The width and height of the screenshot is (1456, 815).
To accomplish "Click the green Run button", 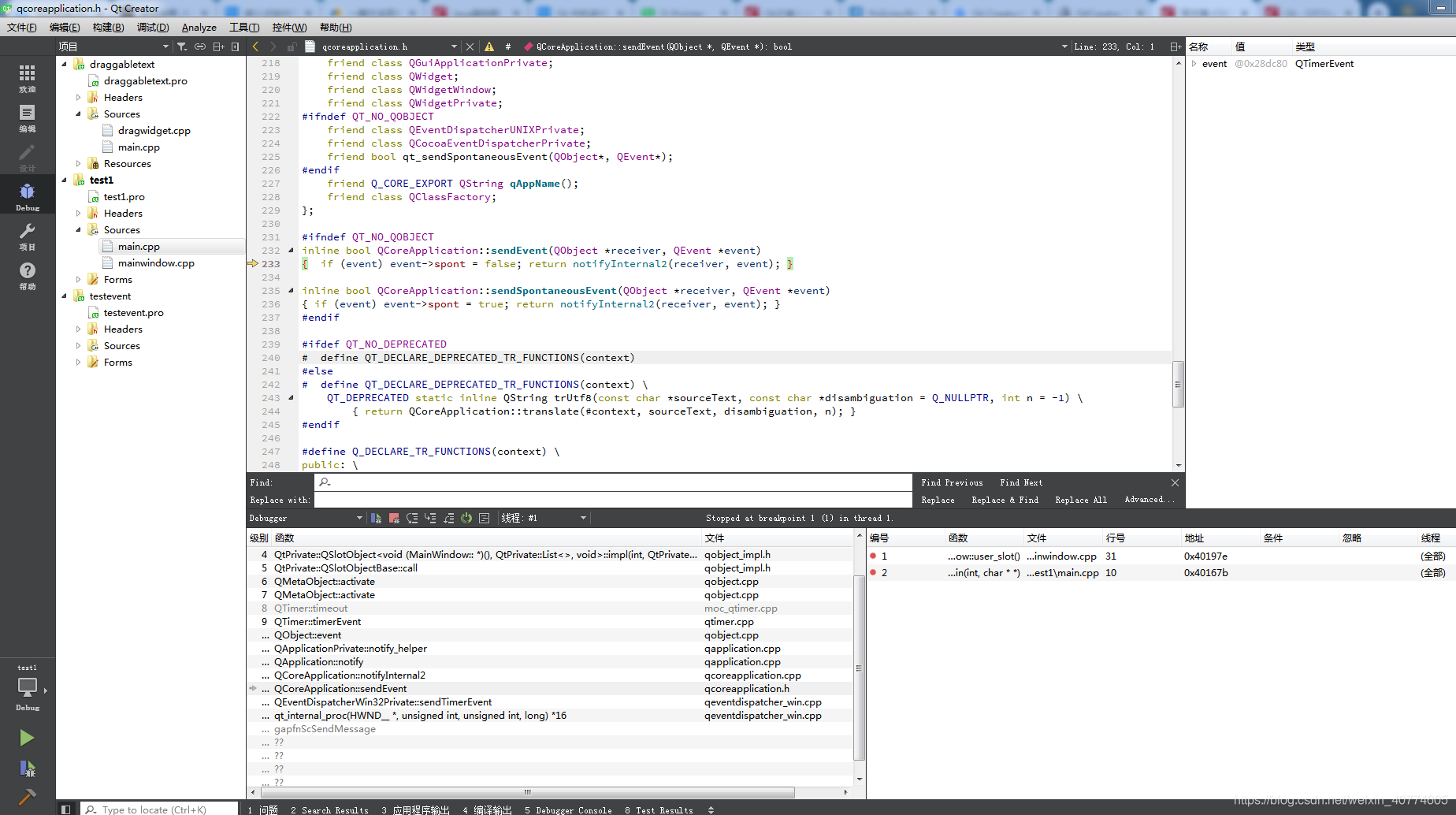I will [x=27, y=738].
